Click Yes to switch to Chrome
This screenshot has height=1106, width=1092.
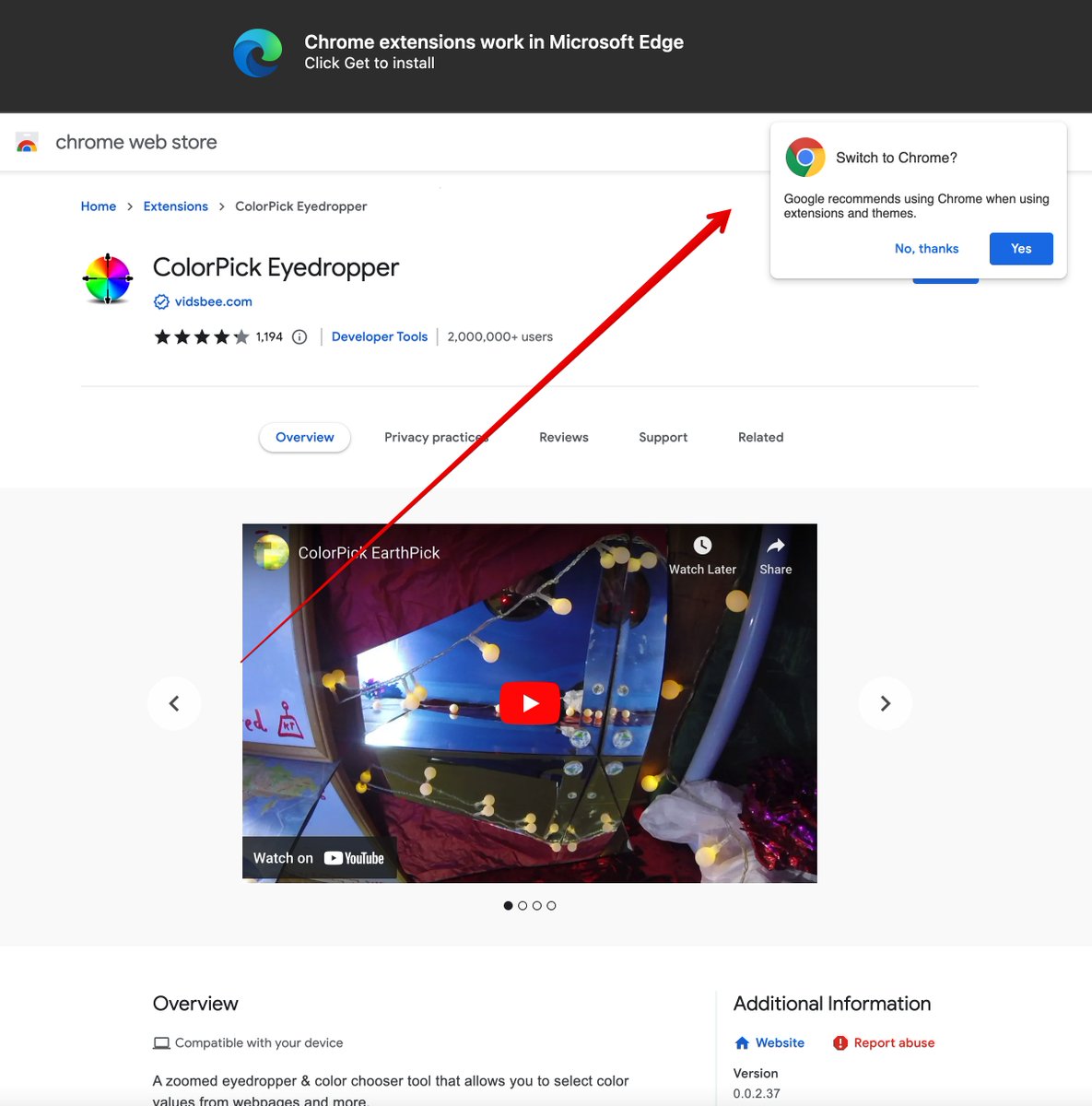tap(1021, 249)
